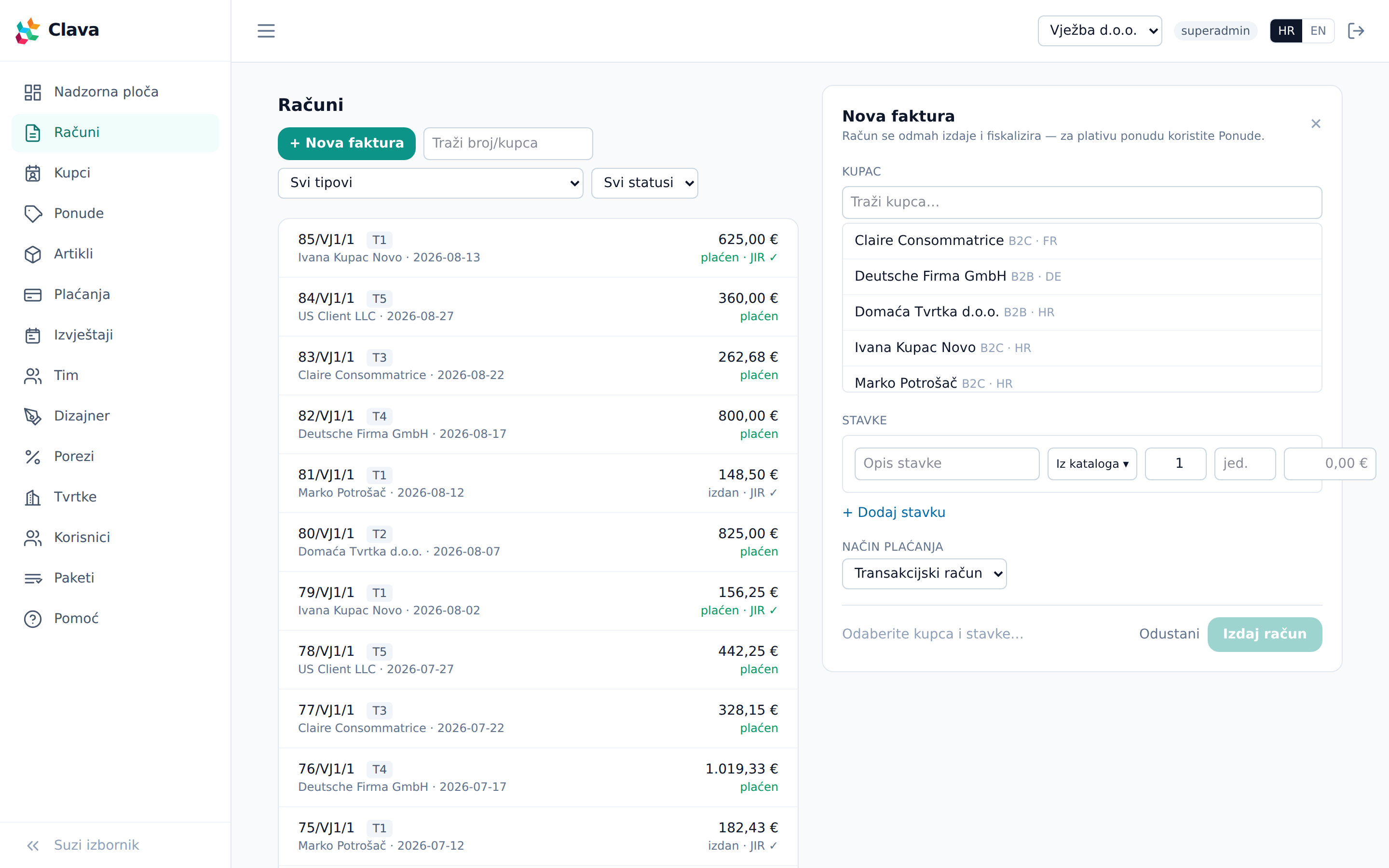
Task: Click the Korisnici users icon
Action: 33,537
